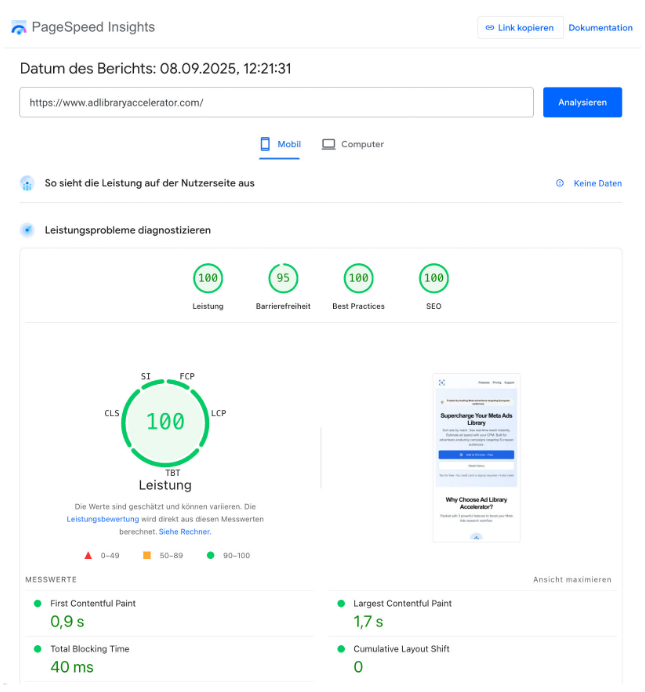The width and height of the screenshot is (645, 692).
Task: Click the Cumulative Layout Shift value 0
Action: (358, 667)
